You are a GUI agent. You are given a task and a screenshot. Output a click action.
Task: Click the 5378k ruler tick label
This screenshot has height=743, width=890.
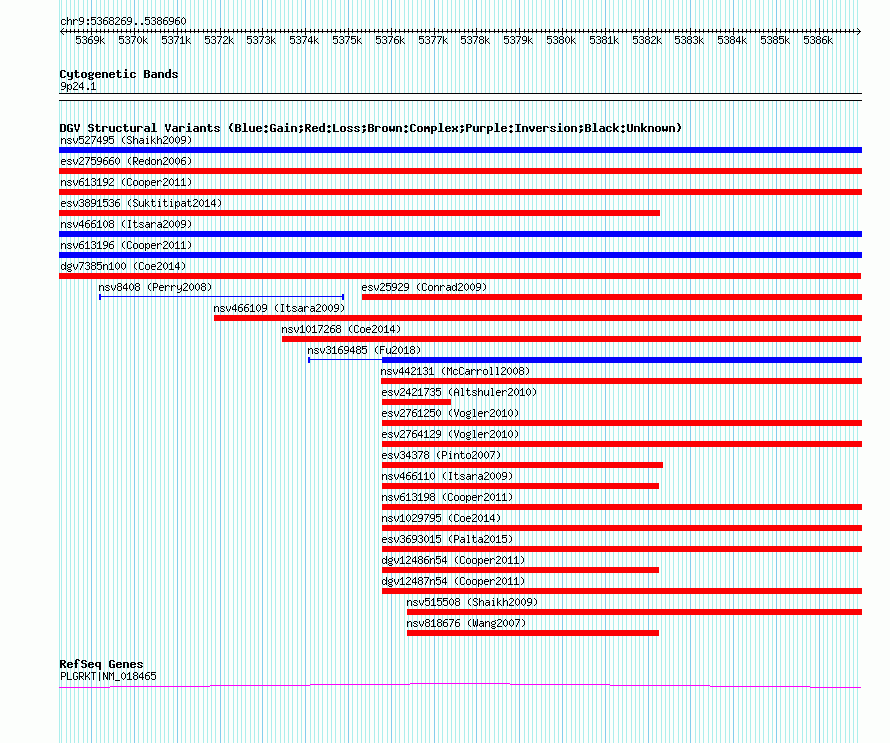(475, 40)
